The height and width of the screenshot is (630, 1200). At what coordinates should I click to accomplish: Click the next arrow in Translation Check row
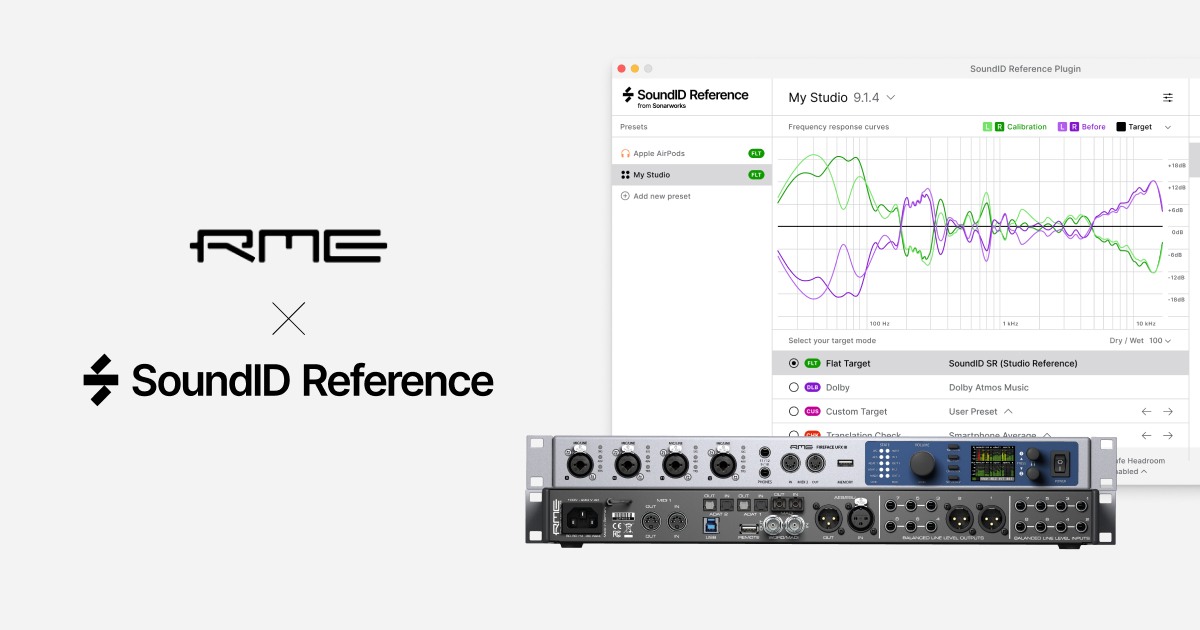pos(1167,435)
